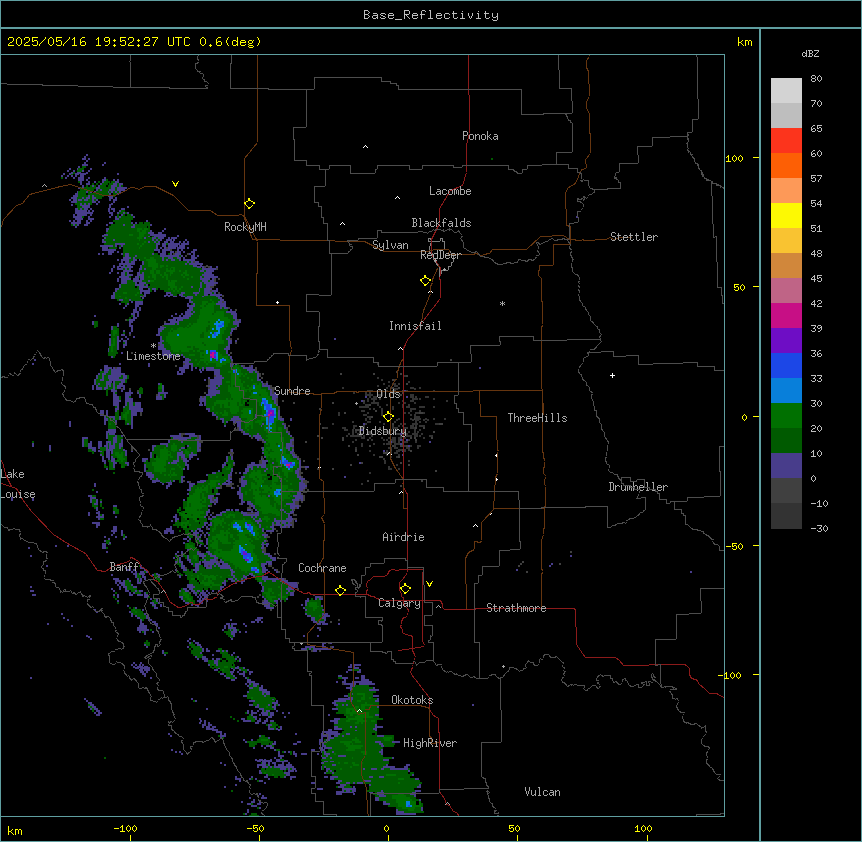
Task: Select the magenta 39-42 dBZ legend swatch
Action: 786,315
